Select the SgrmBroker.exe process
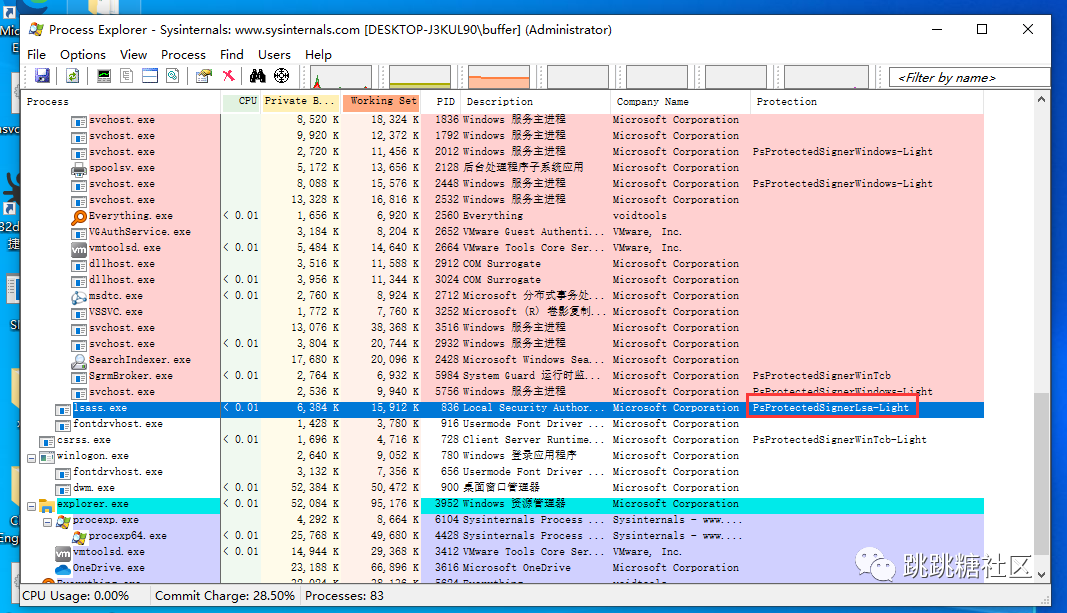The height and width of the screenshot is (613, 1067). click(x=131, y=376)
